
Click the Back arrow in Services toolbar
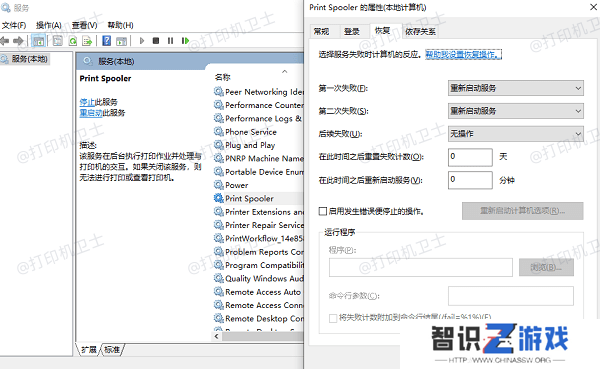coord(4,41)
